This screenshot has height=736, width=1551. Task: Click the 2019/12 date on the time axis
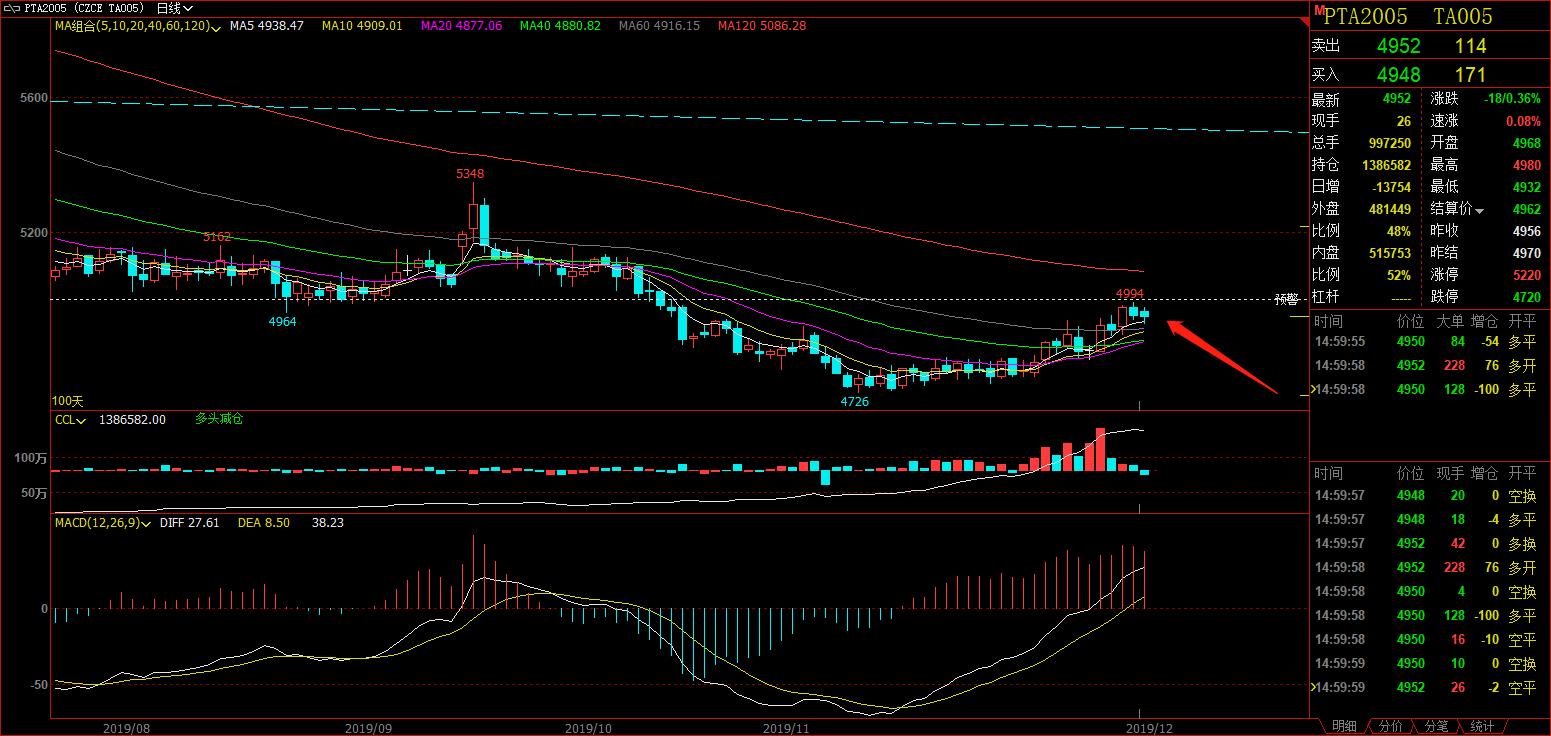[x=1147, y=727]
